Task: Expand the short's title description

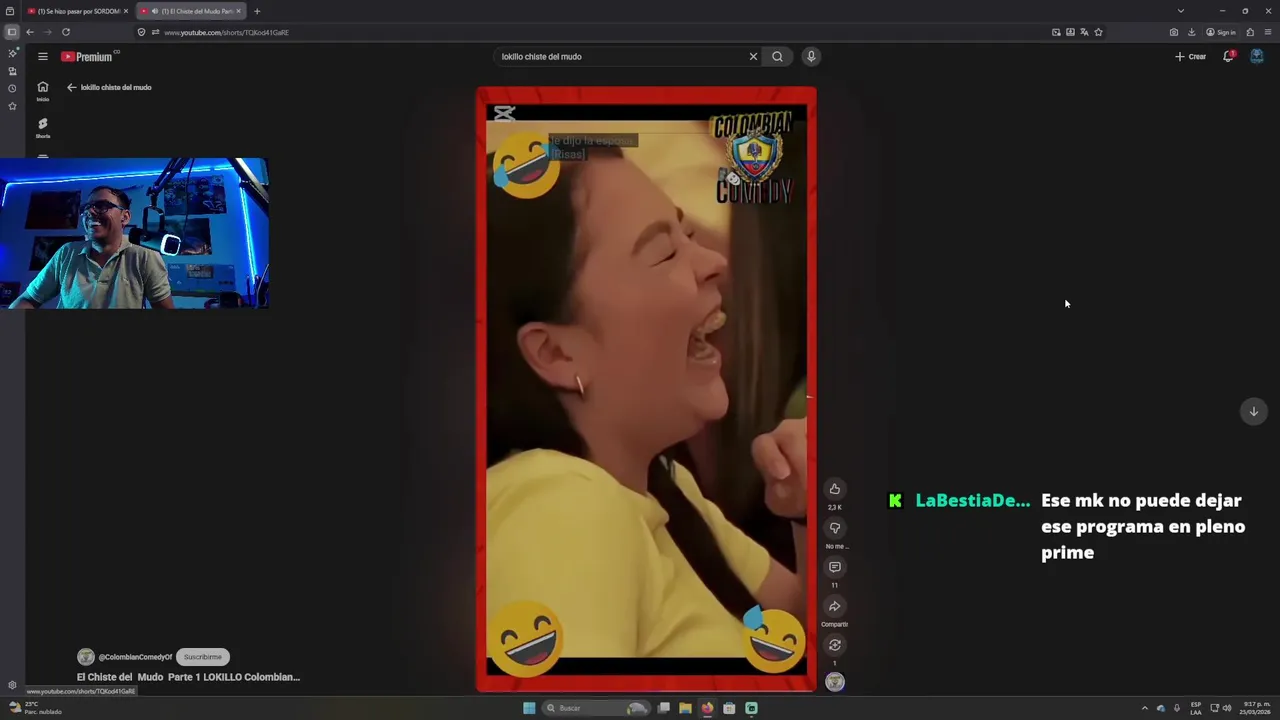Action: 188,677
